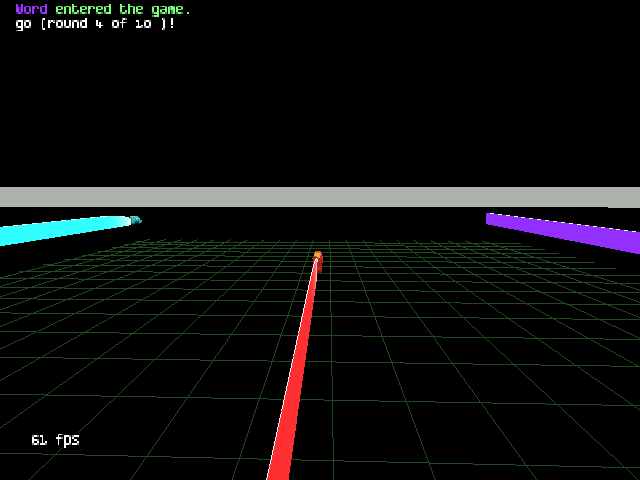Click the orange lightcycle at the red trail's tip

point(318,257)
